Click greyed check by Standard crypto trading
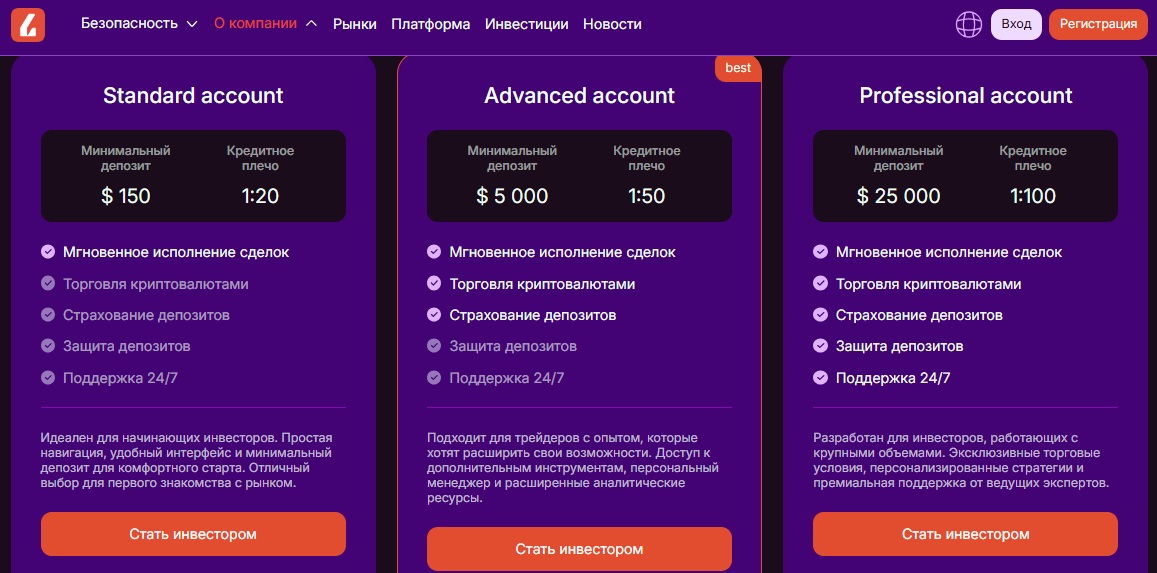Image resolution: width=1157 pixels, height=573 pixels. pos(48,284)
